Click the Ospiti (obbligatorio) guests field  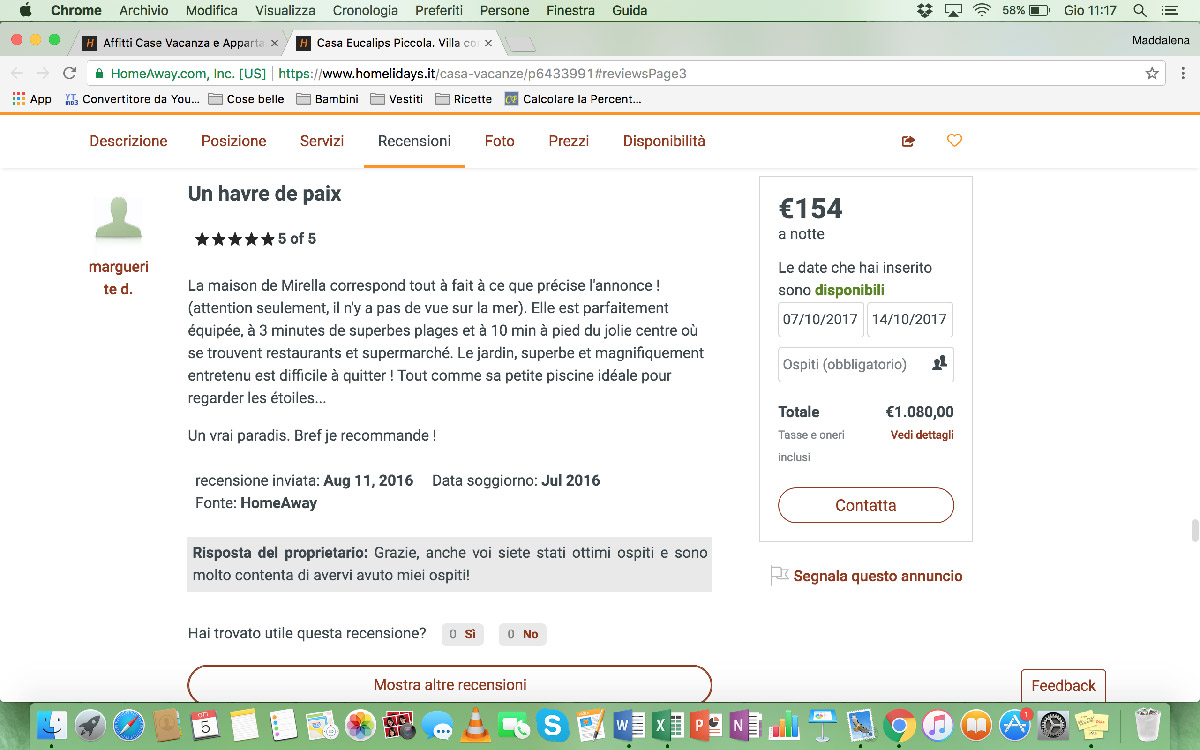866,364
